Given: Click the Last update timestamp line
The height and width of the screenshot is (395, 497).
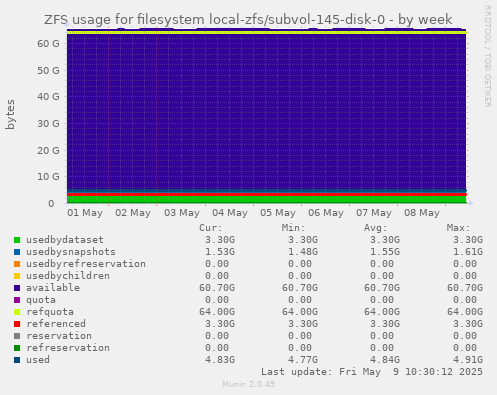Looking at the screenshot, I should click(372, 372).
